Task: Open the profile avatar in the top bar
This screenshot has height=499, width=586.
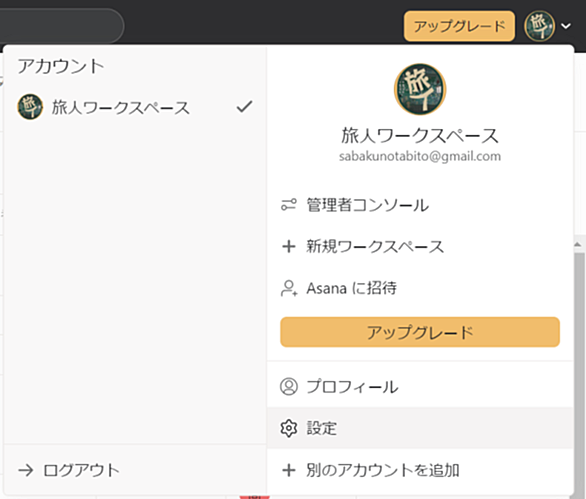Action: pyautogui.click(x=539, y=26)
